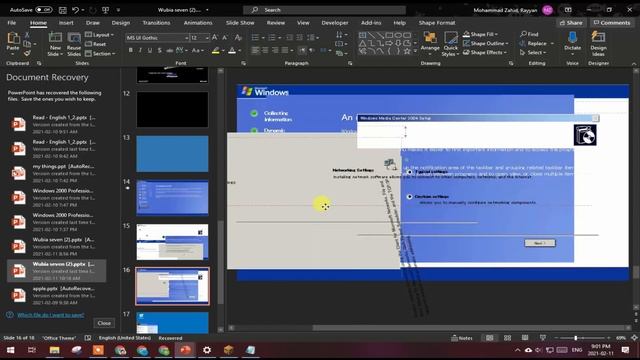The width and height of the screenshot is (640, 360).
Task: Click the Search box in title bar
Action: click(324, 10)
